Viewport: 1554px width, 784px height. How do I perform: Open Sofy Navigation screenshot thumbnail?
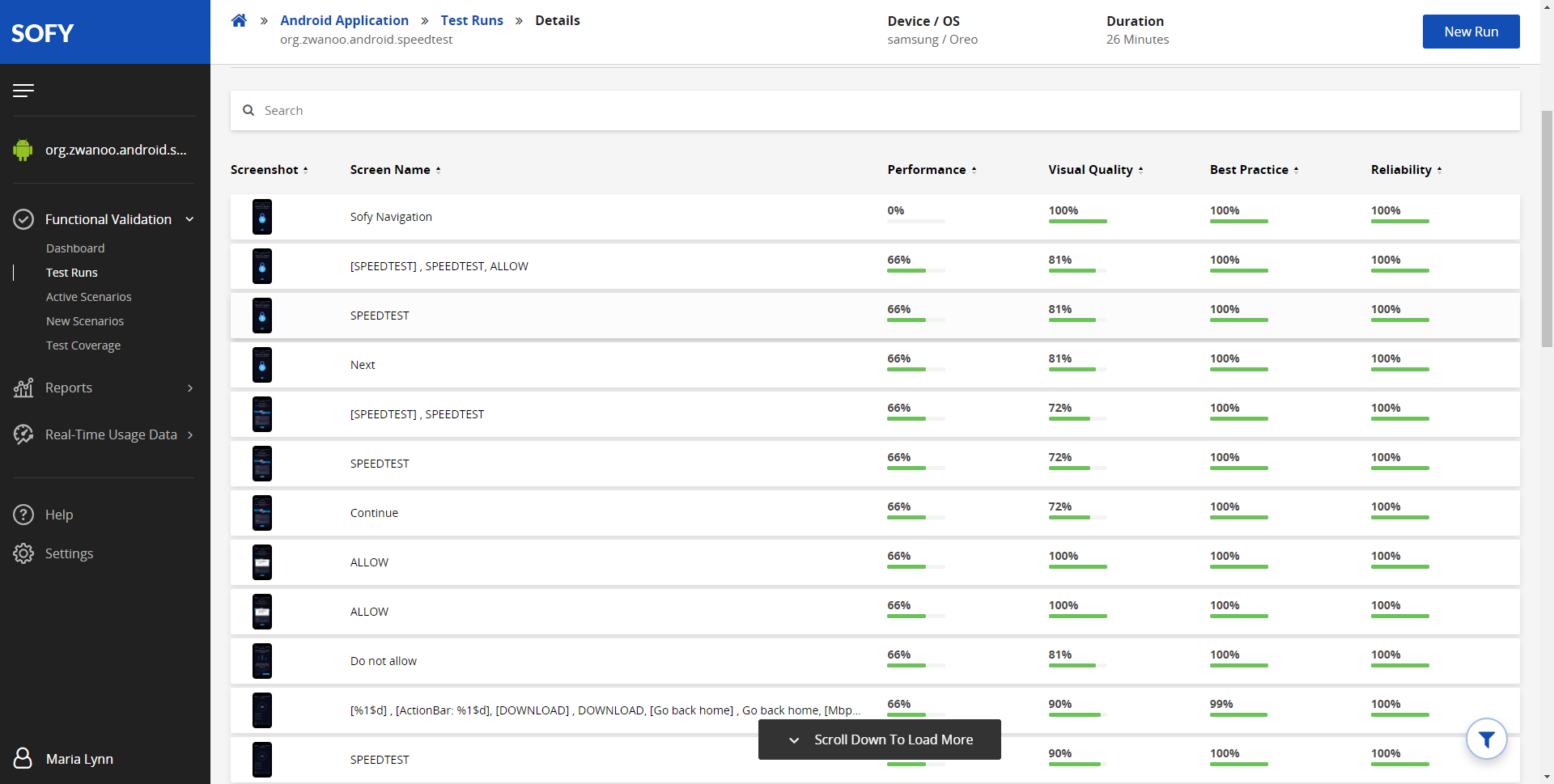coord(262,217)
